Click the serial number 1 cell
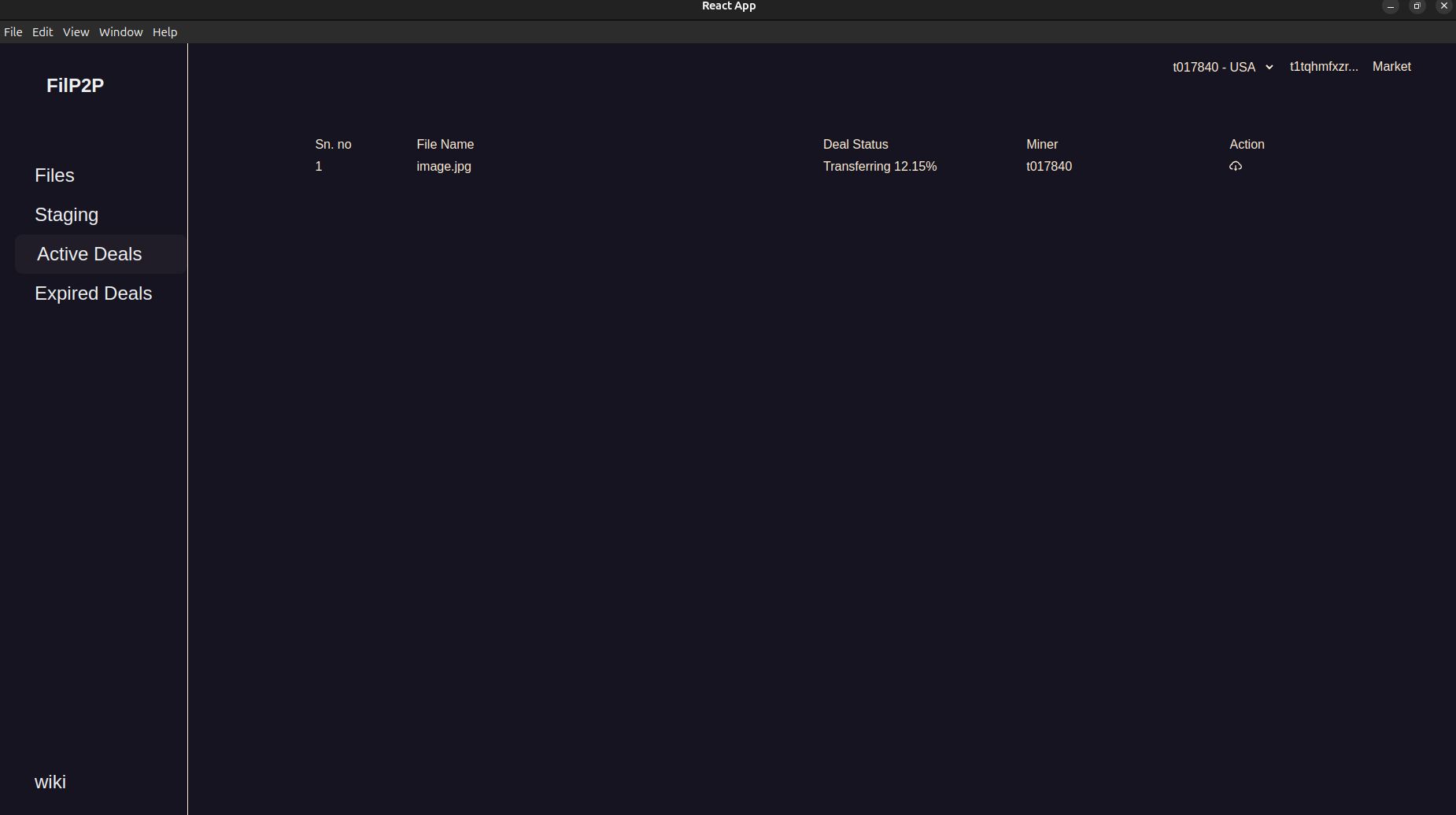1456x815 pixels. click(319, 167)
